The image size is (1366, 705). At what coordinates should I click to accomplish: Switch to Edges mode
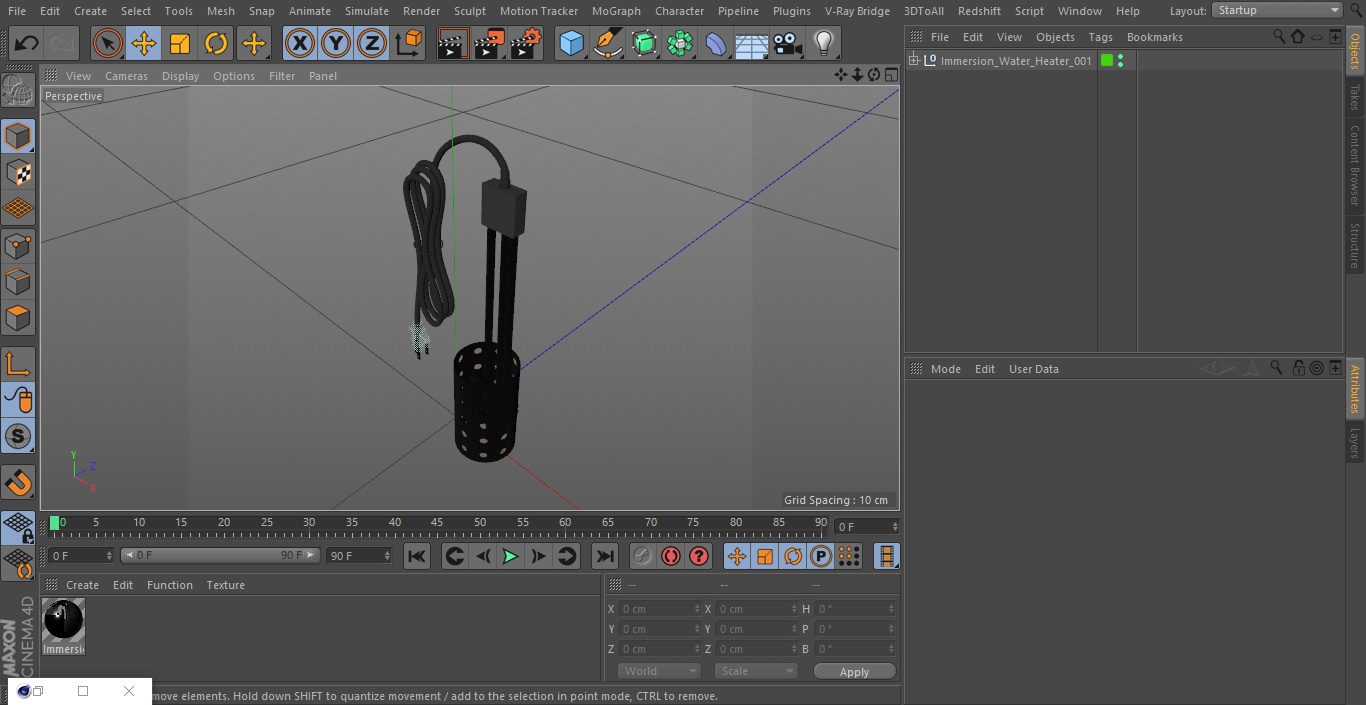click(x=18, y=282)
